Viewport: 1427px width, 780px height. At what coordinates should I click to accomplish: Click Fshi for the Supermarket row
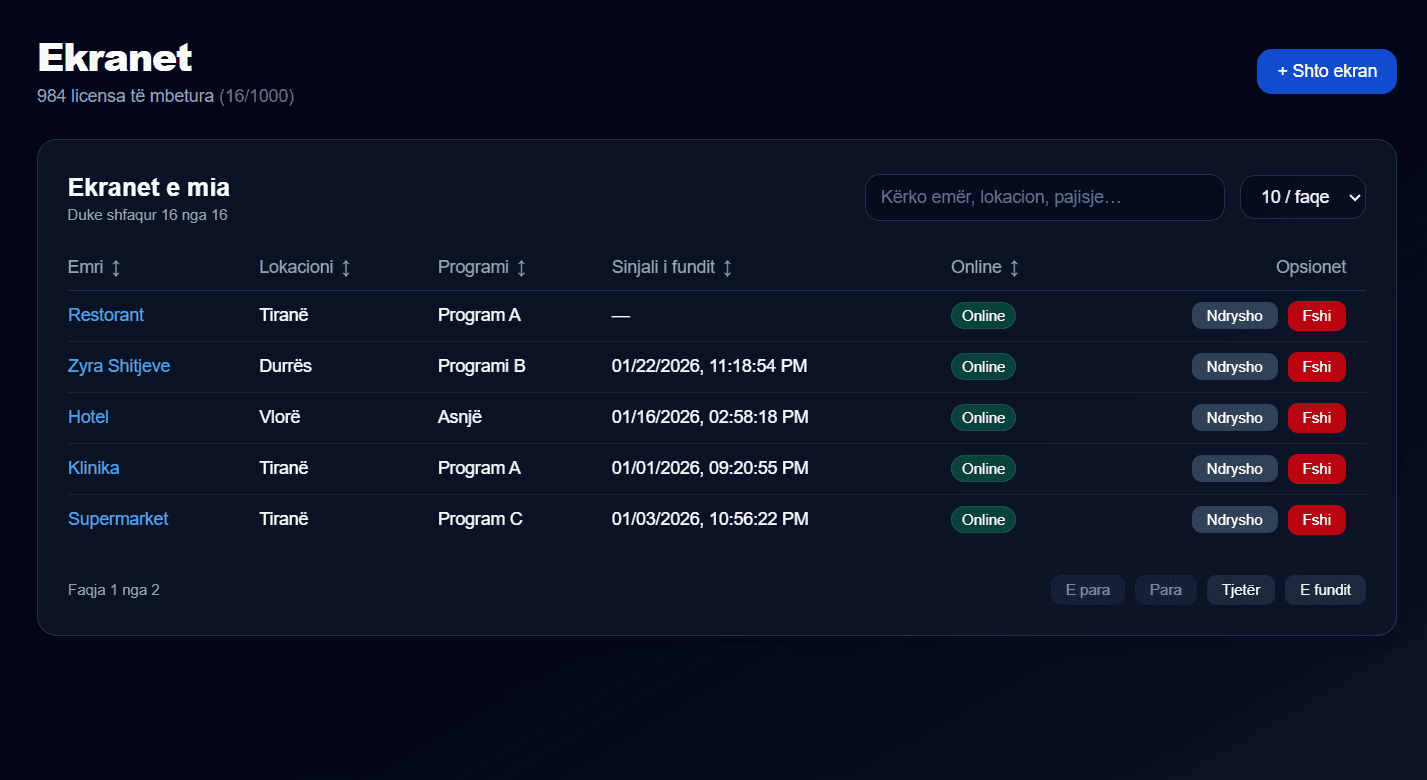(1317, 519)
